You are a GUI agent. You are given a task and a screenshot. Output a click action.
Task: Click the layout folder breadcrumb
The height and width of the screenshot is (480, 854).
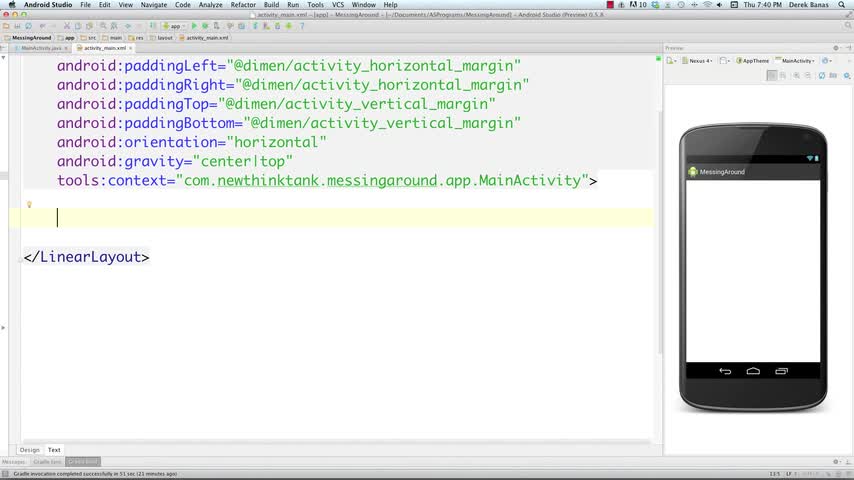click(161, 38)
